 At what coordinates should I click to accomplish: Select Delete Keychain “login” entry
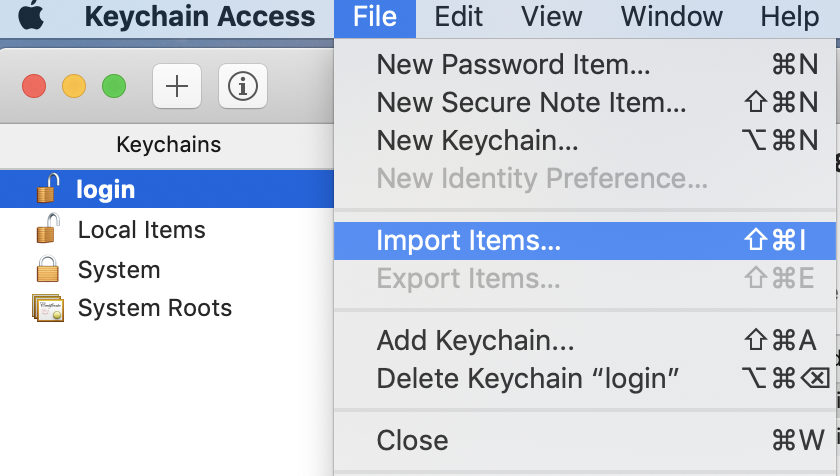pyautogui.click(x=584, y=379)
